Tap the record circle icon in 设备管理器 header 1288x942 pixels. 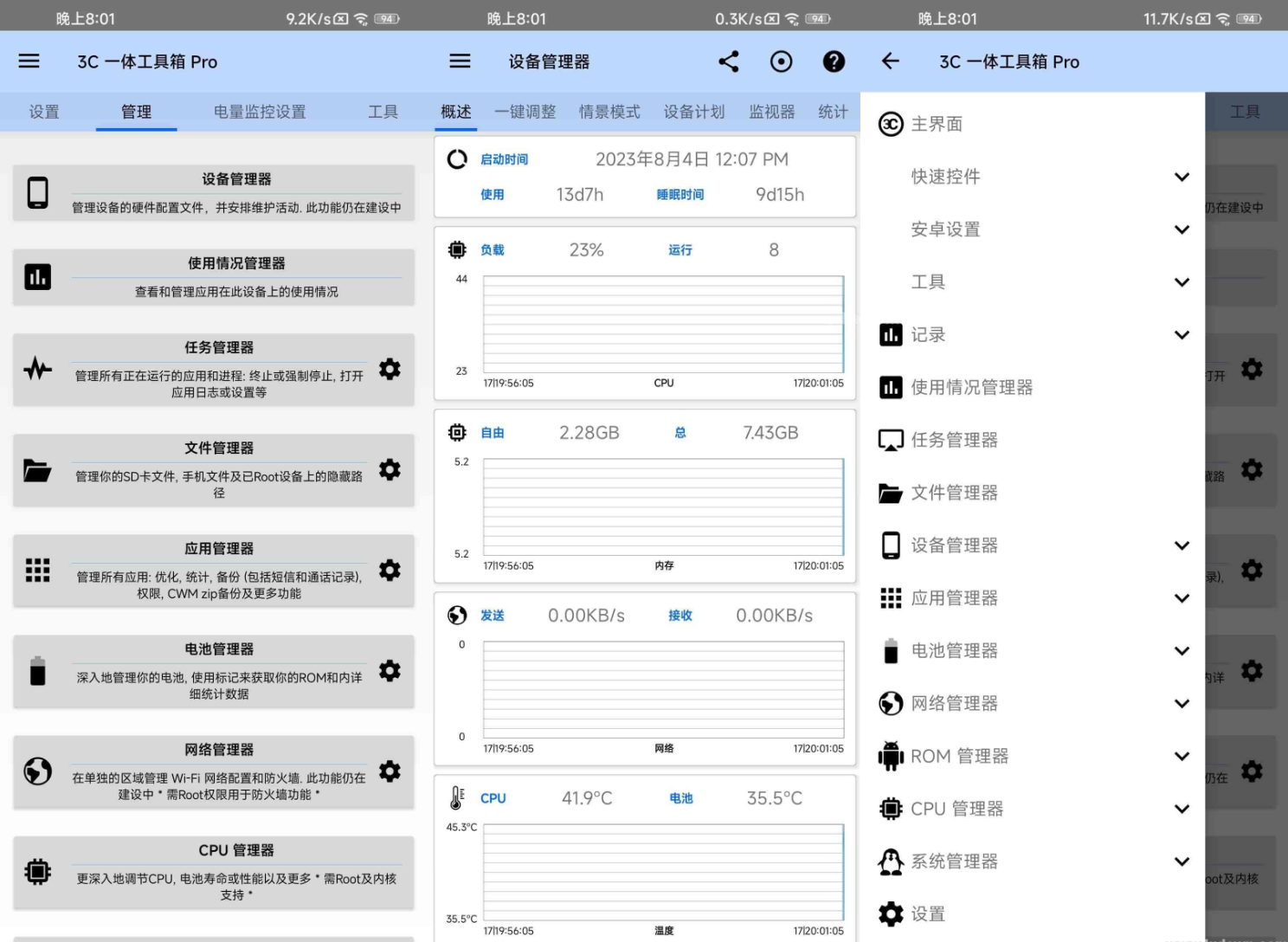781,61
